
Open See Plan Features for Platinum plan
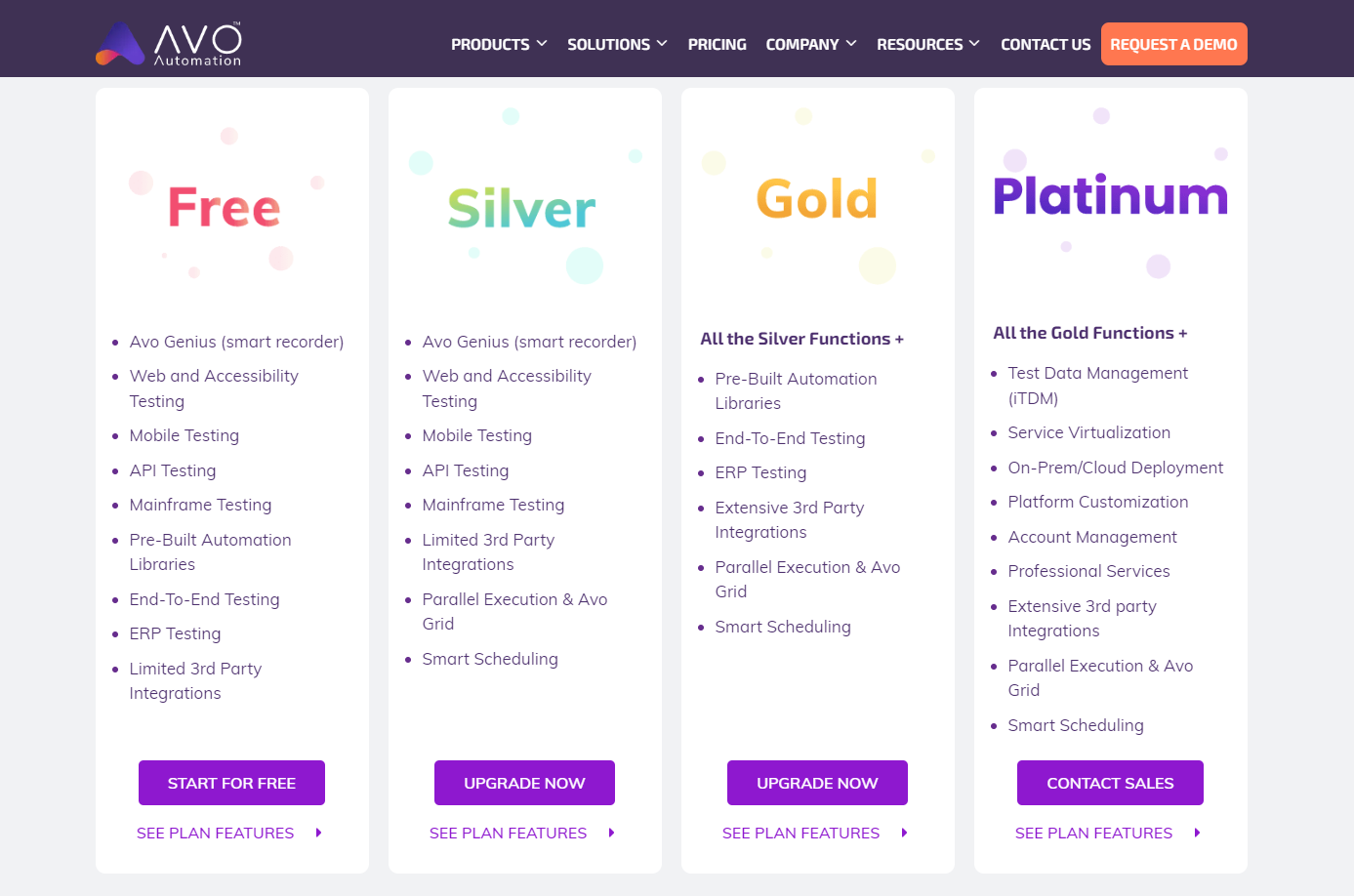[1093, 833]
